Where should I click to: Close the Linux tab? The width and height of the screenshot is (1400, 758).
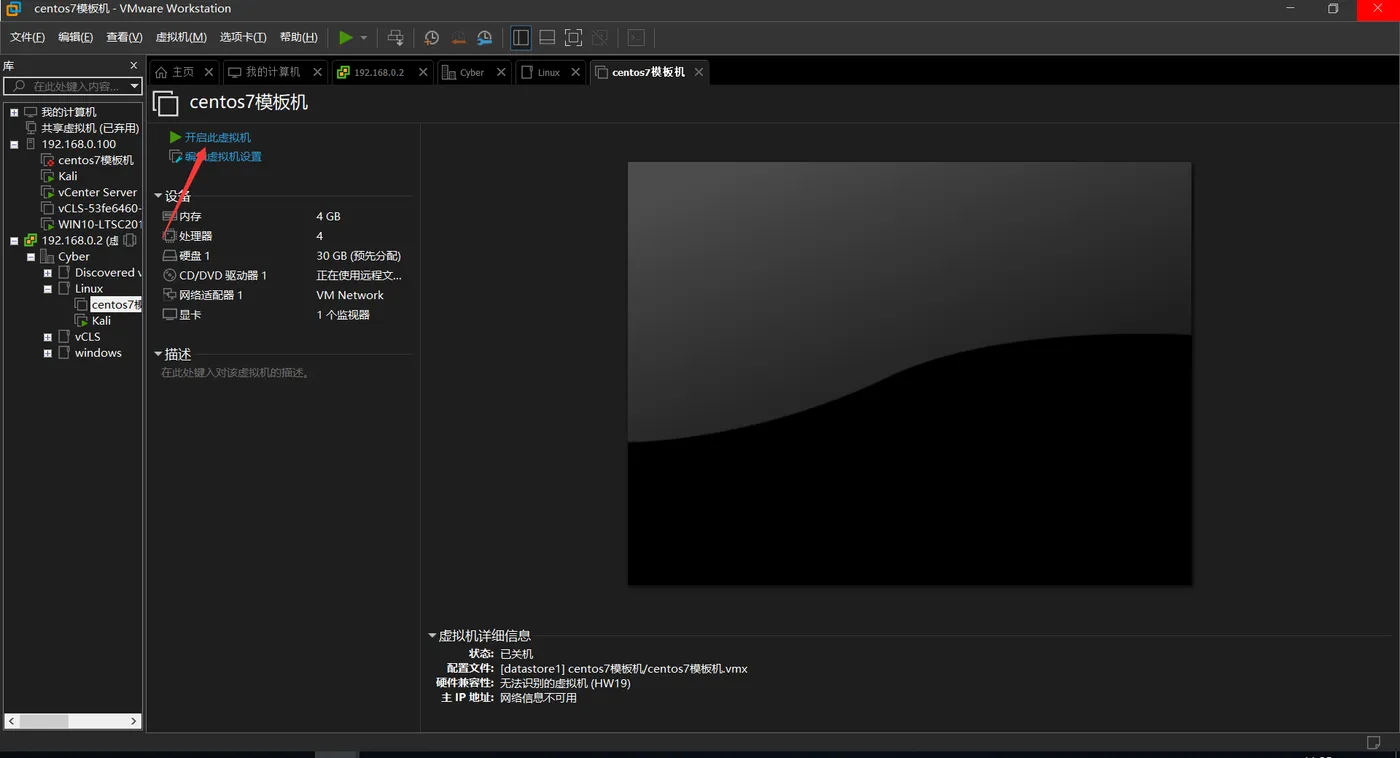[x=576, y=72]
